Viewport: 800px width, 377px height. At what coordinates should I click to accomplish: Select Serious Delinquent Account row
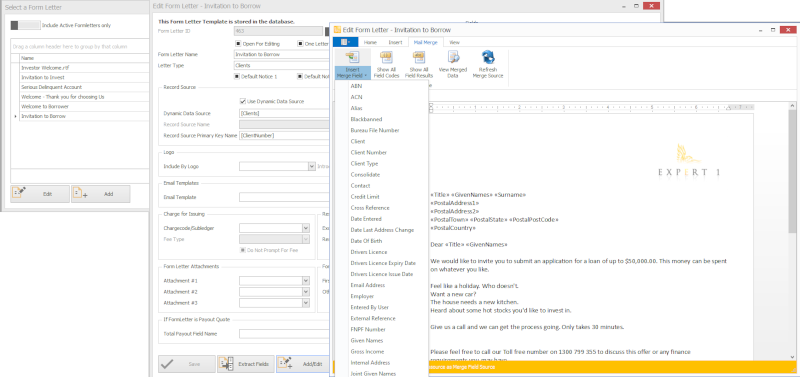tap(84, 87)
